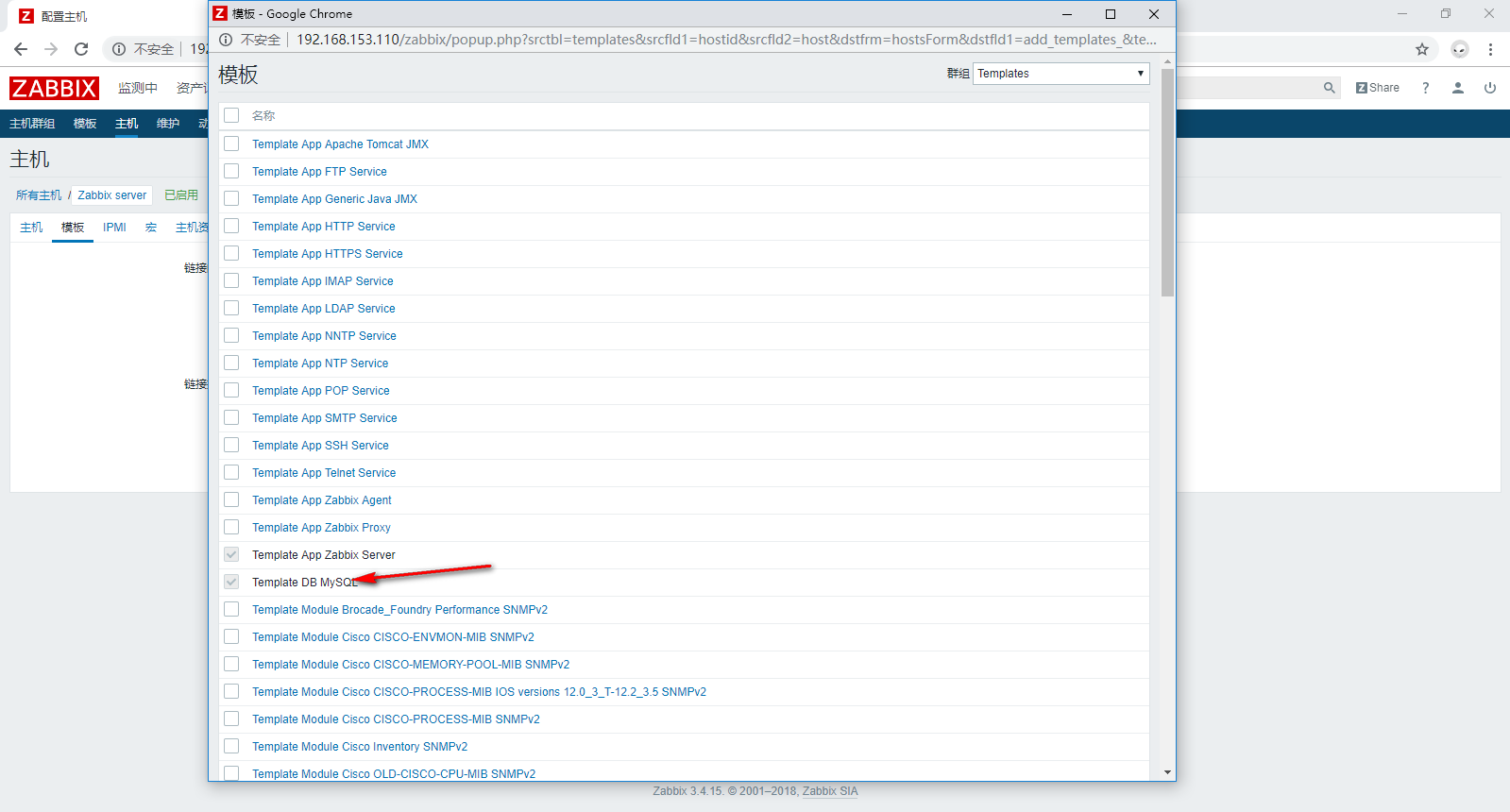The width and height of the screenshot is (1510, 812).
Task: Click the Zabbix search magnifier icon
Action: (x=1330, y=88)
